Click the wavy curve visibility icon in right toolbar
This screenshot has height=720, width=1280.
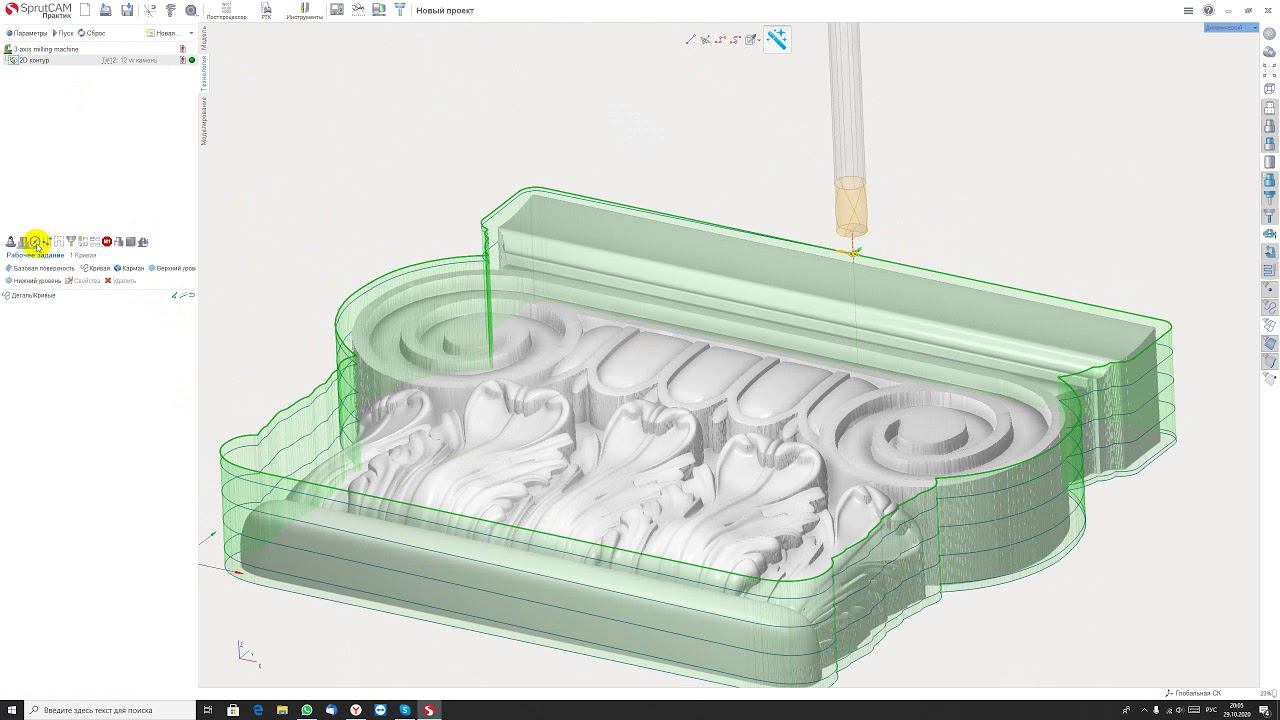tap(1270, 306)
